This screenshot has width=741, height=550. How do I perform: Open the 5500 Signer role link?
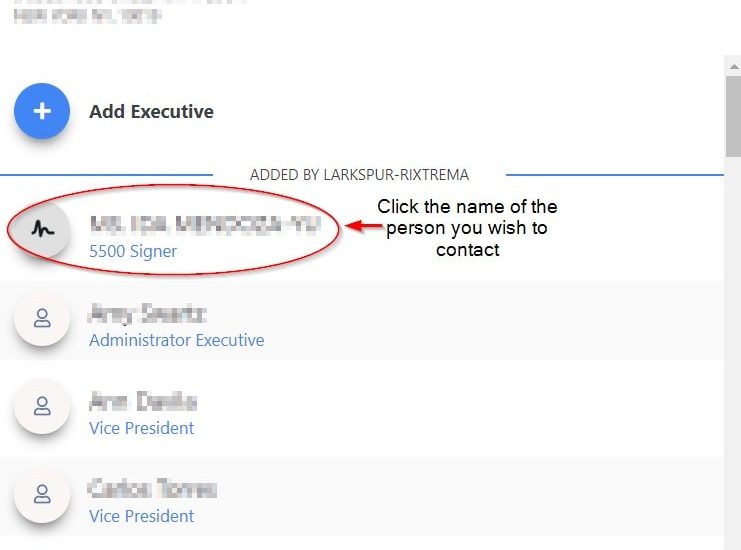(x=133, y=252)
